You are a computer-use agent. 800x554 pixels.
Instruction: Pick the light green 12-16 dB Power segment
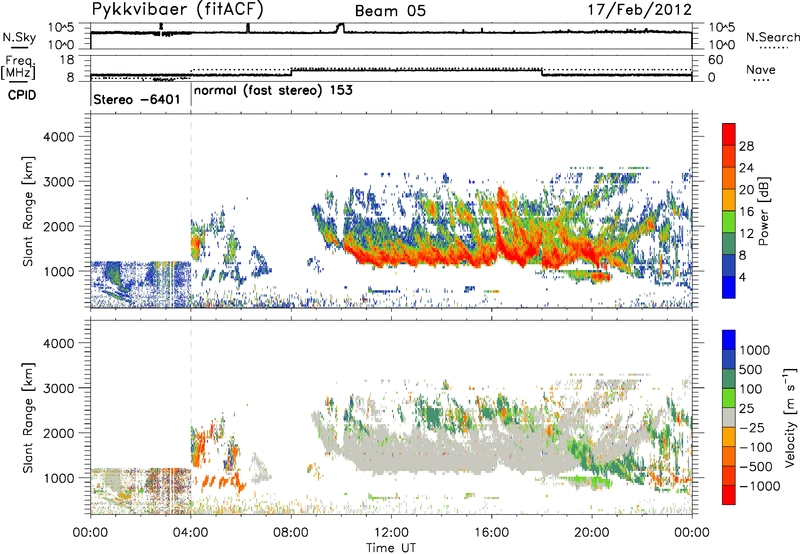click(x=729, y=222)
